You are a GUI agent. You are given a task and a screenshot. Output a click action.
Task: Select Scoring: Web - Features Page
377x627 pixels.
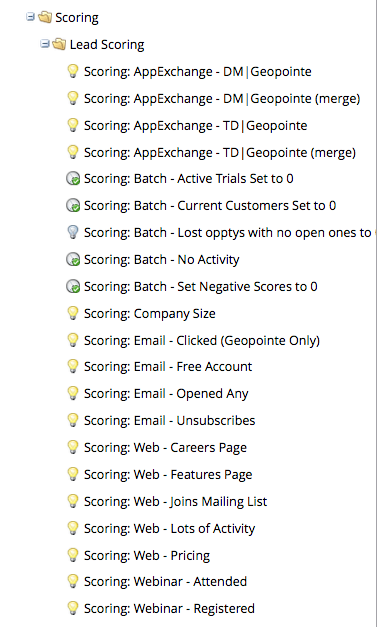(x=168, y=475)
